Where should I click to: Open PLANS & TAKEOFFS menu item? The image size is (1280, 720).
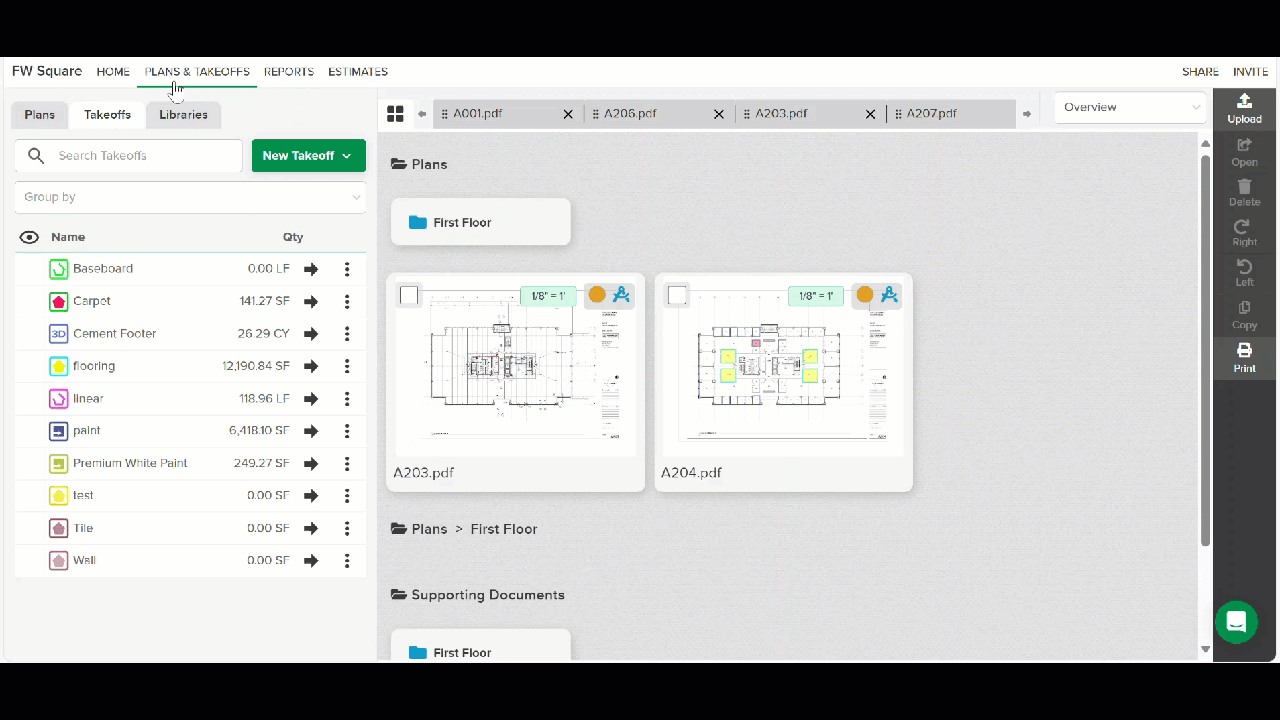(197, 72)
